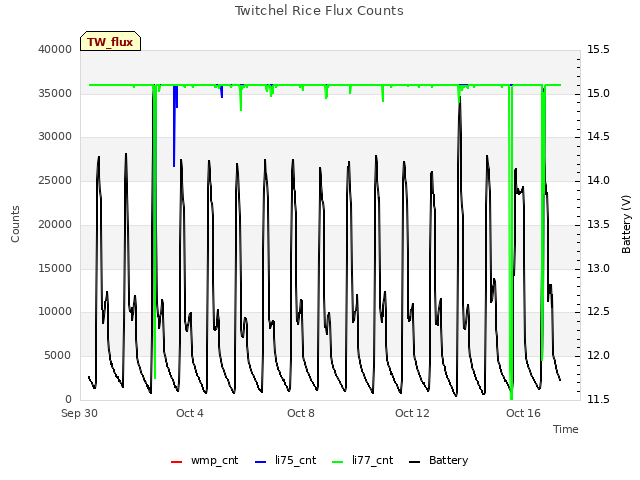Click the blue li75_cnt legend color marker
Viewport: 640px width, 480px height.
click(260, 462)
